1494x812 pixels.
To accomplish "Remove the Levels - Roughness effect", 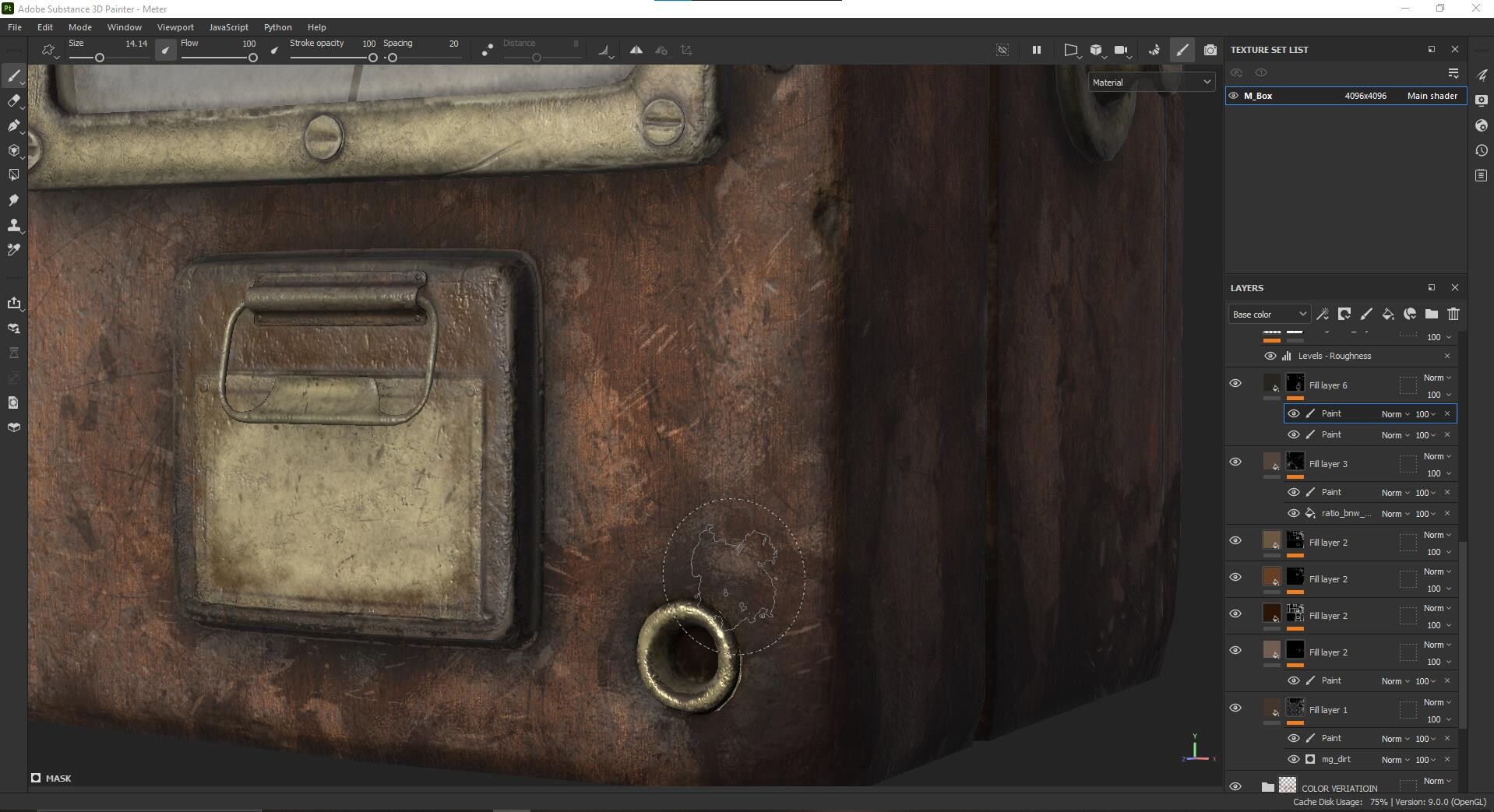I will click(1447, 355).
